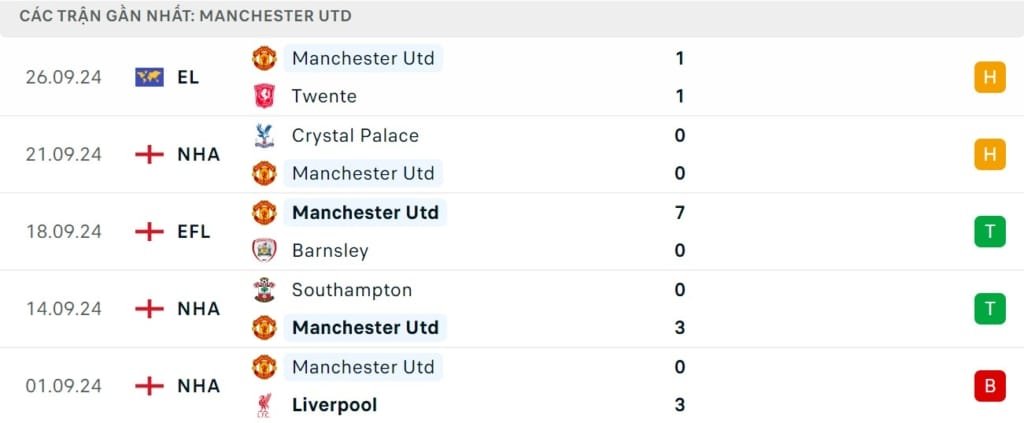Click the Crystal Palace club crest

pos(263,135)
